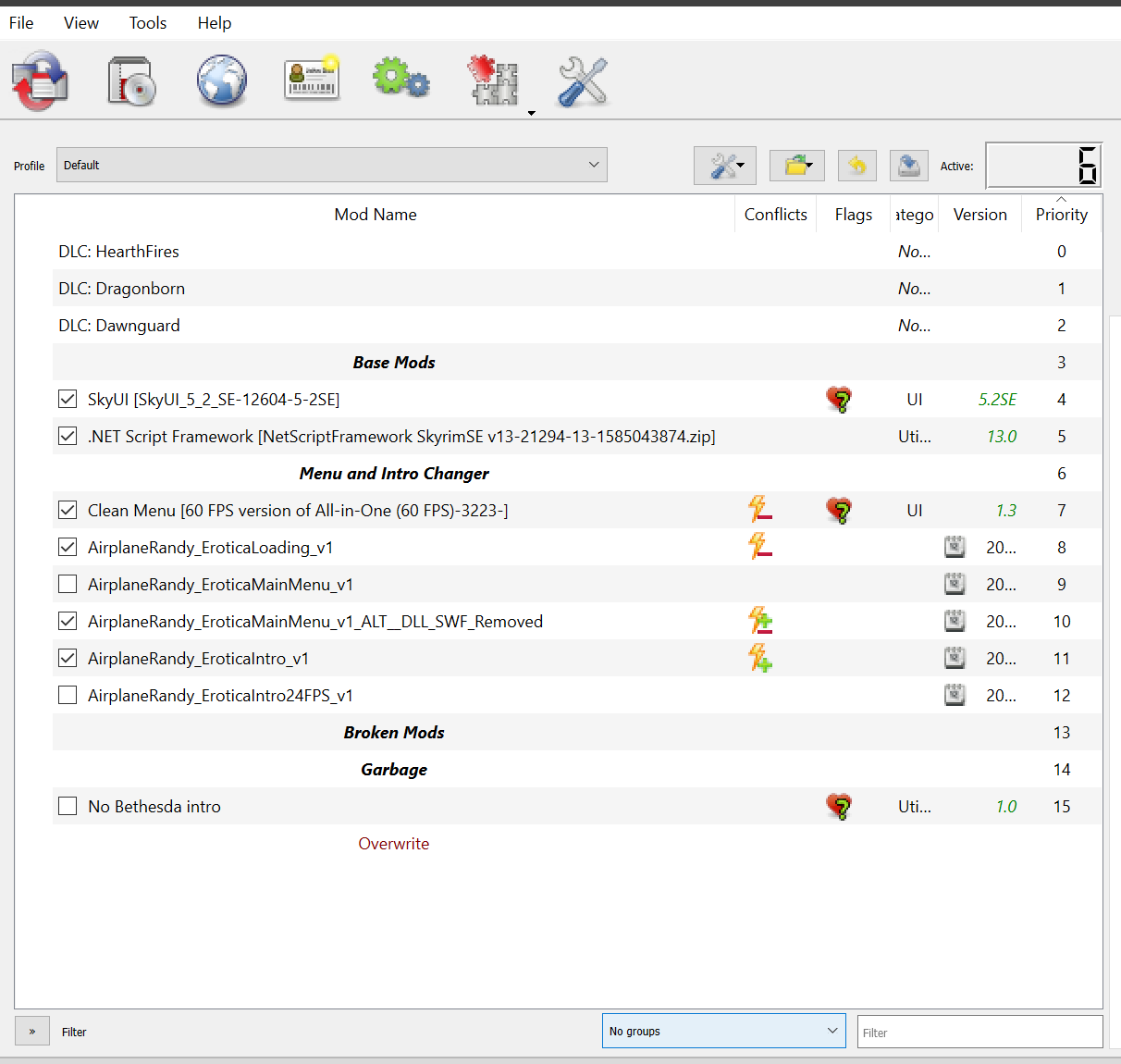Viewport: 1121px width, 1064px height.
Task: Select the Base Mods separator
Action: tap(577, 362)
